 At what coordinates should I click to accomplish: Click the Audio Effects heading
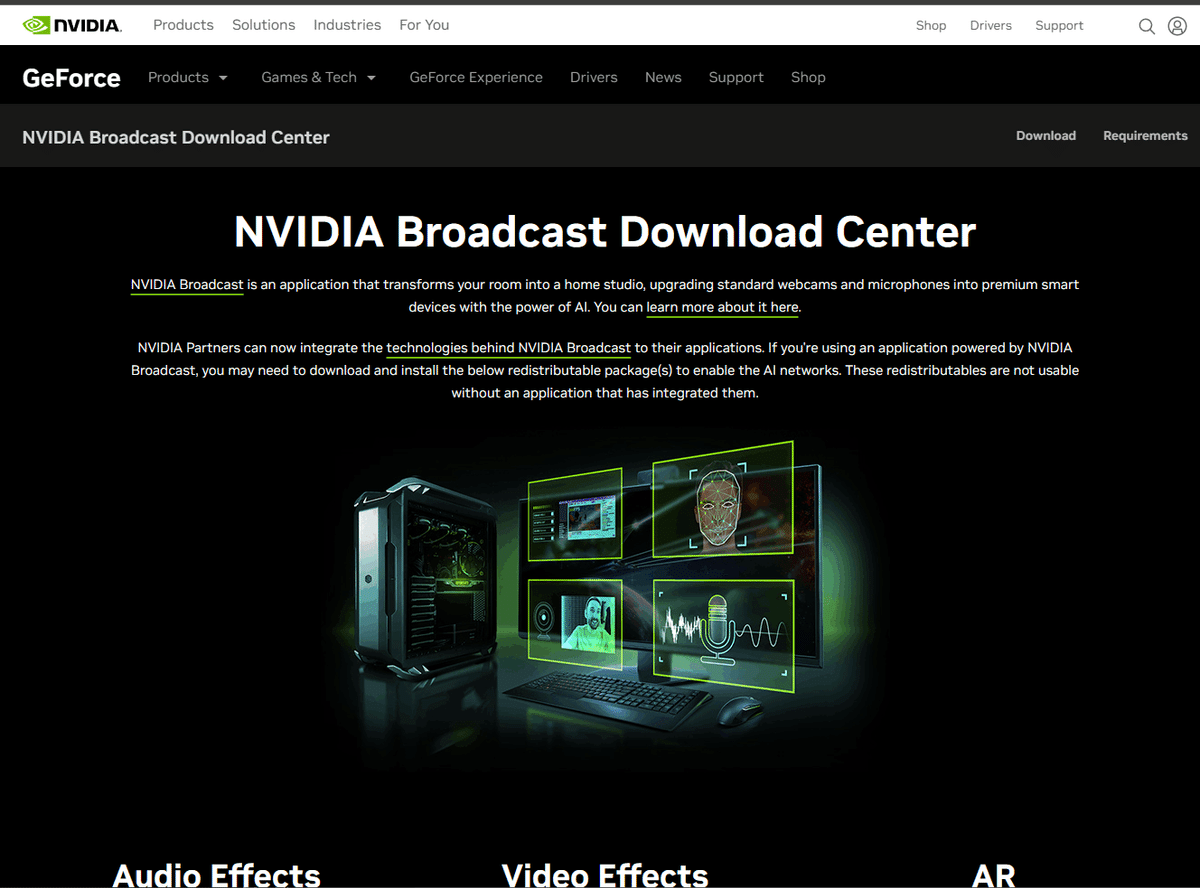coord(217,876)
